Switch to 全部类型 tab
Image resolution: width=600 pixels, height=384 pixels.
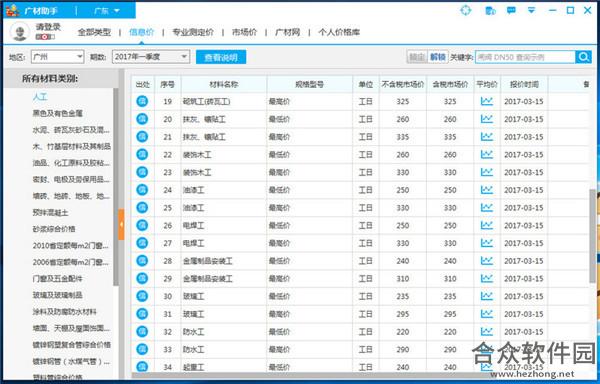point(94,32)
